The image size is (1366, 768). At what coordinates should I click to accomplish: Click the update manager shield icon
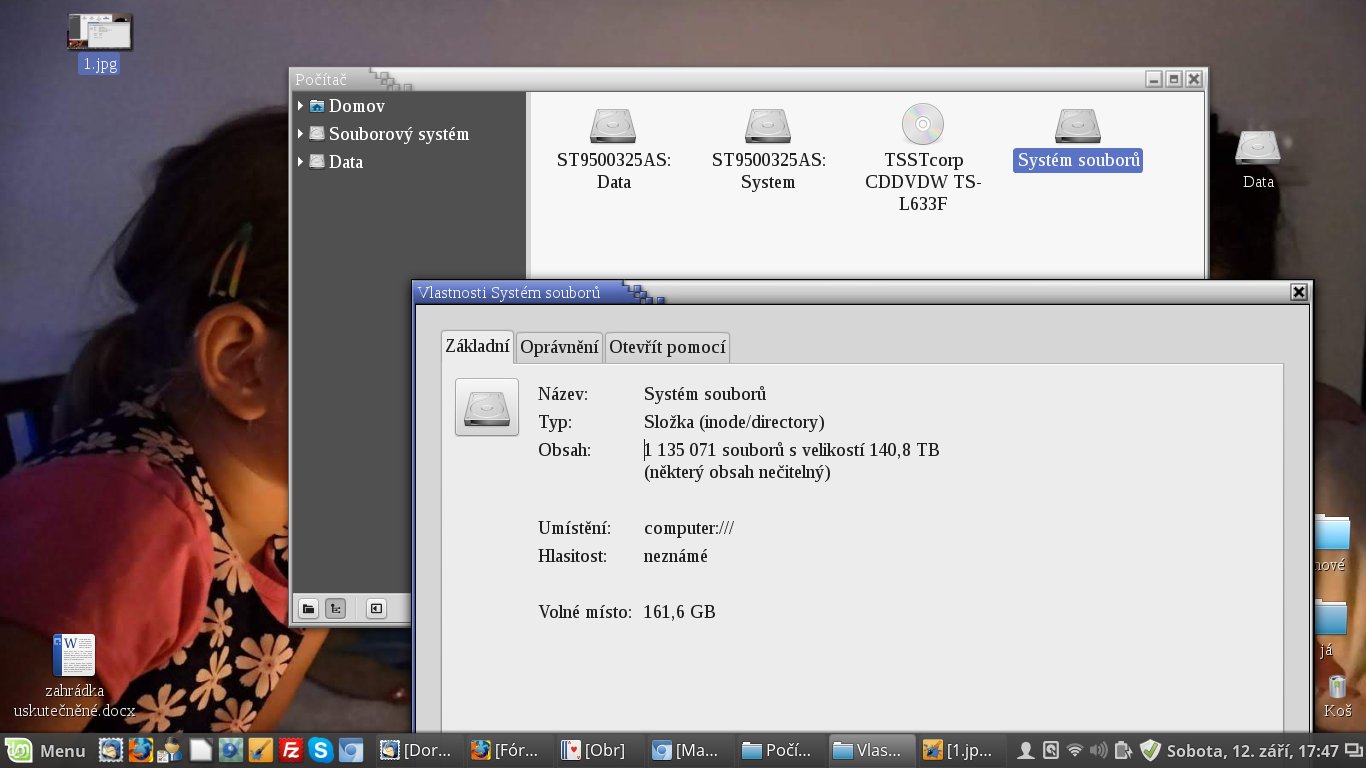(x=1150, y=750)
